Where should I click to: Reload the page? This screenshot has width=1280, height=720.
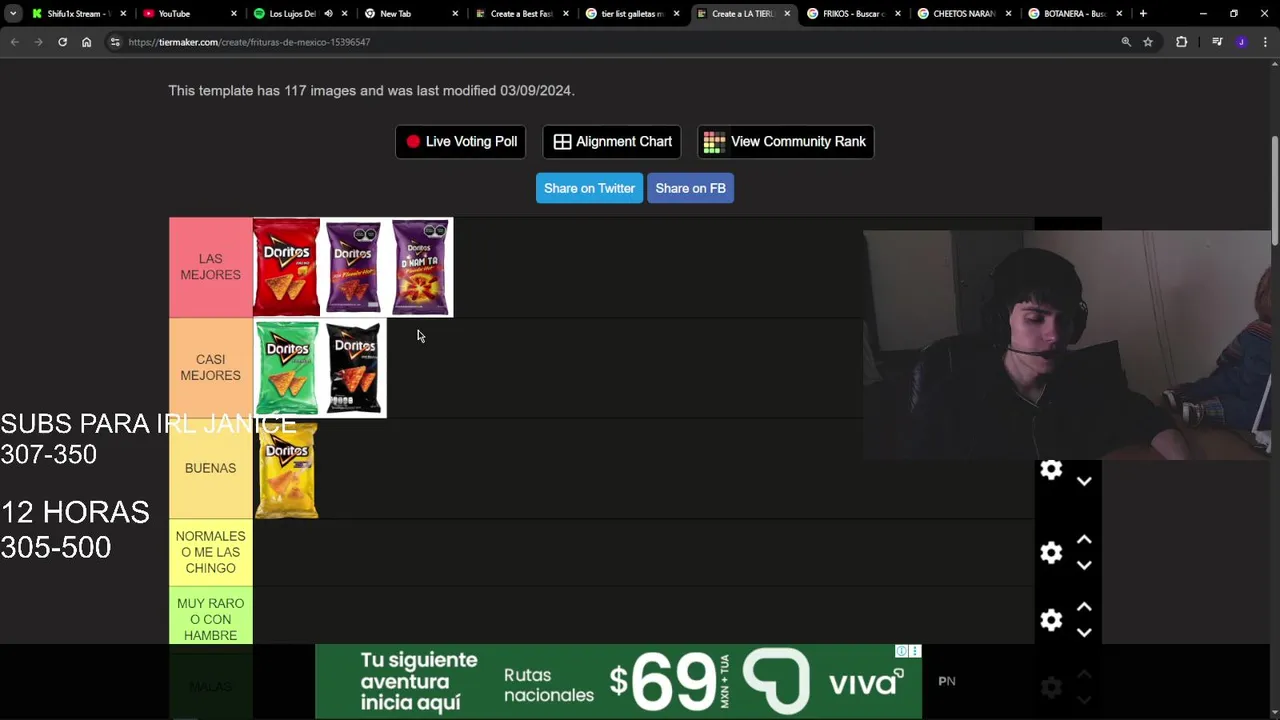coord(62,42)
